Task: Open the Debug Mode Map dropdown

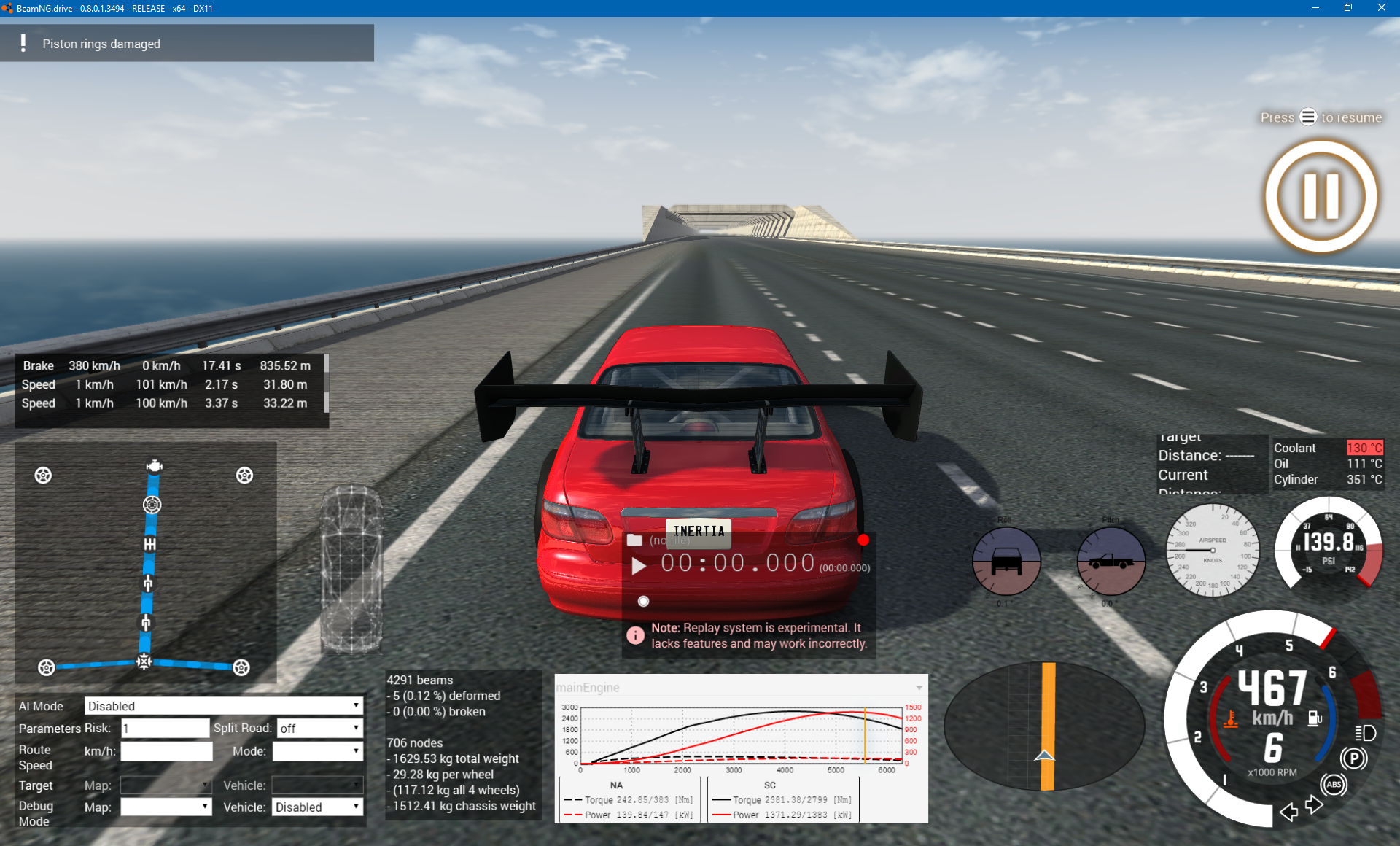Action: click(x=166, y=807)
